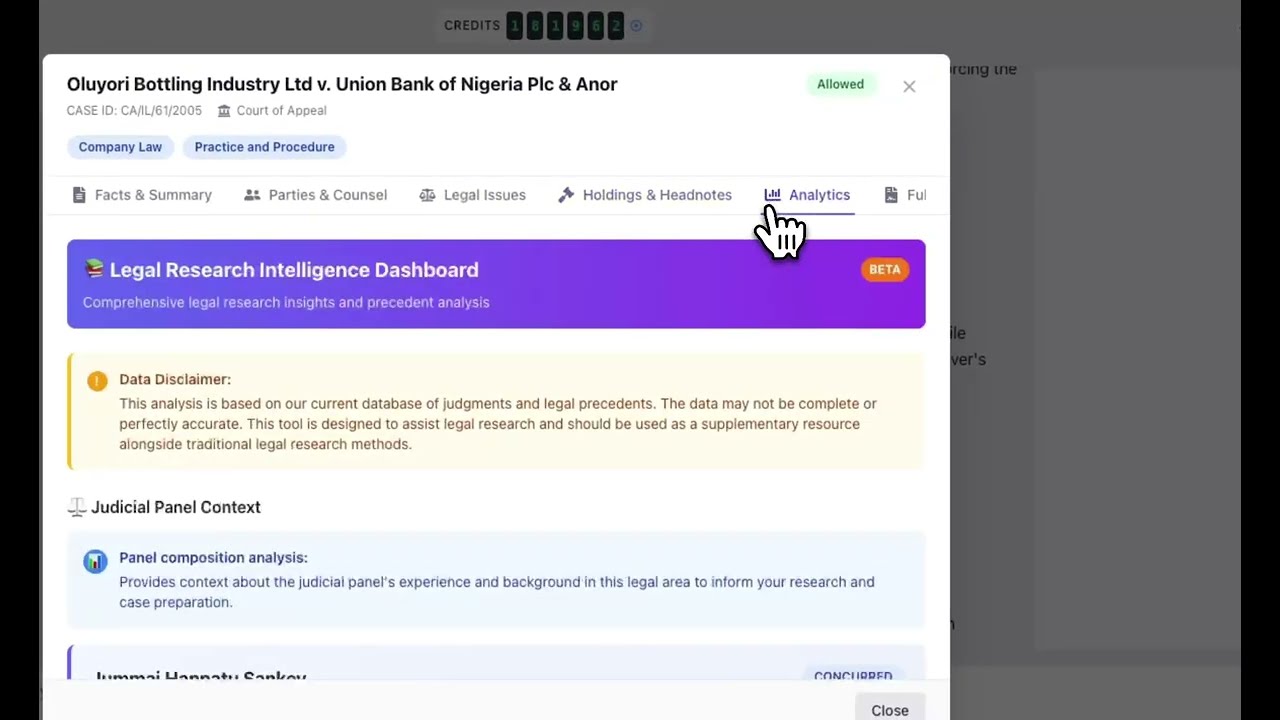This screenshot has width=1280, height=720.
Task: Go to the Legal Issues tab
Action: tap(472, 195)
